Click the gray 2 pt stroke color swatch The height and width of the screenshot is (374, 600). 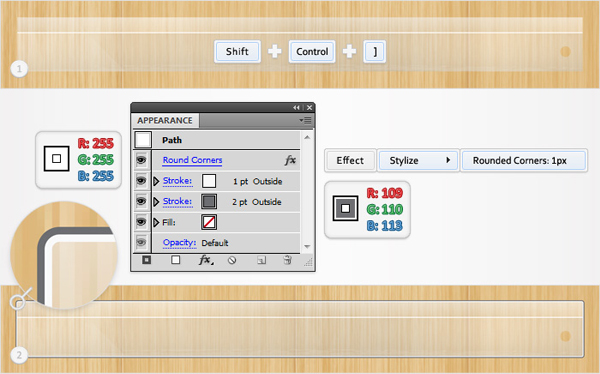[209, 201]
